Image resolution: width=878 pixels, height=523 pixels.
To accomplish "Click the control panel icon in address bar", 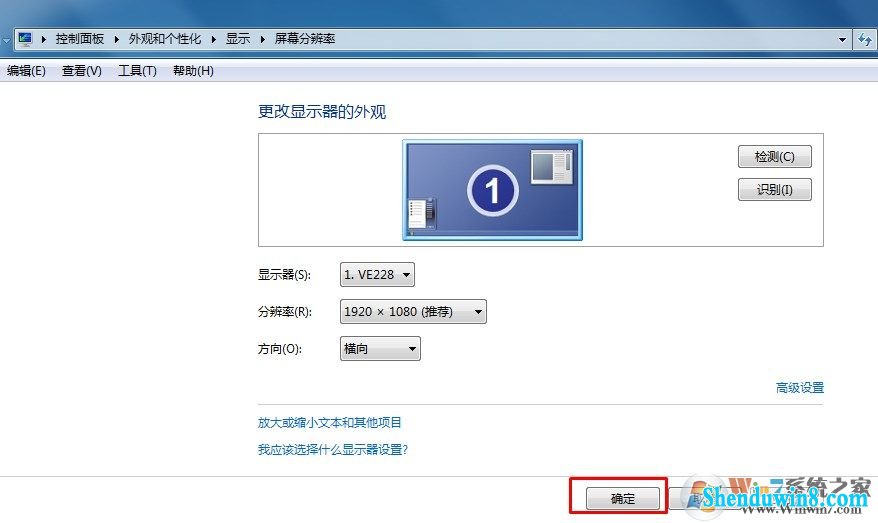I will coord(25,39).
